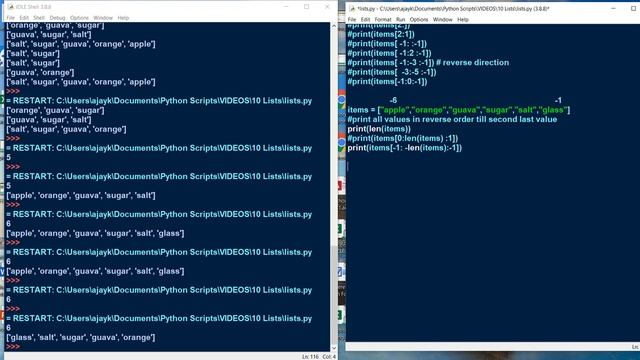
Task: Click the 'print(items[-1: -len(items):-1])' line
Action: (x=404, y=148)
